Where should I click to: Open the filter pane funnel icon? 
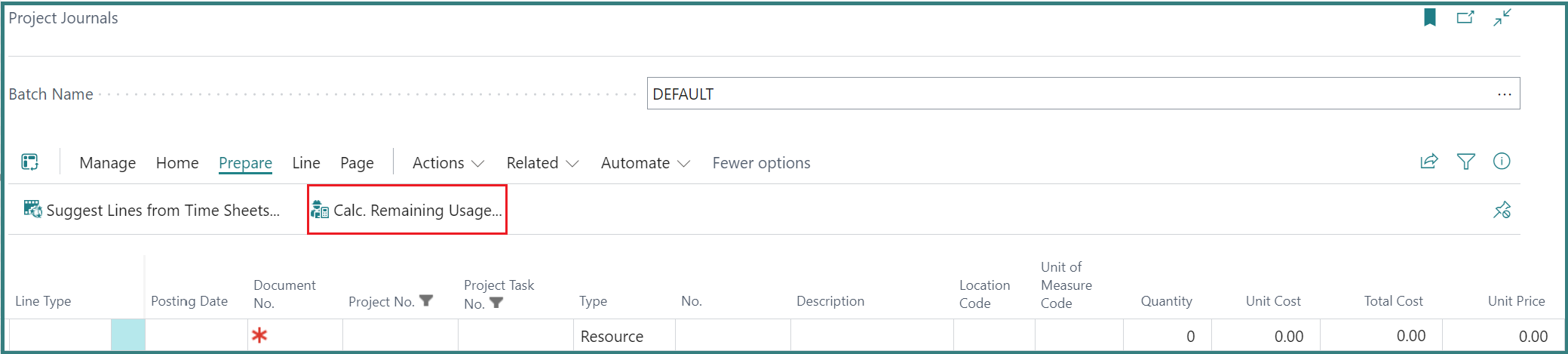[x=1465, y=162]
